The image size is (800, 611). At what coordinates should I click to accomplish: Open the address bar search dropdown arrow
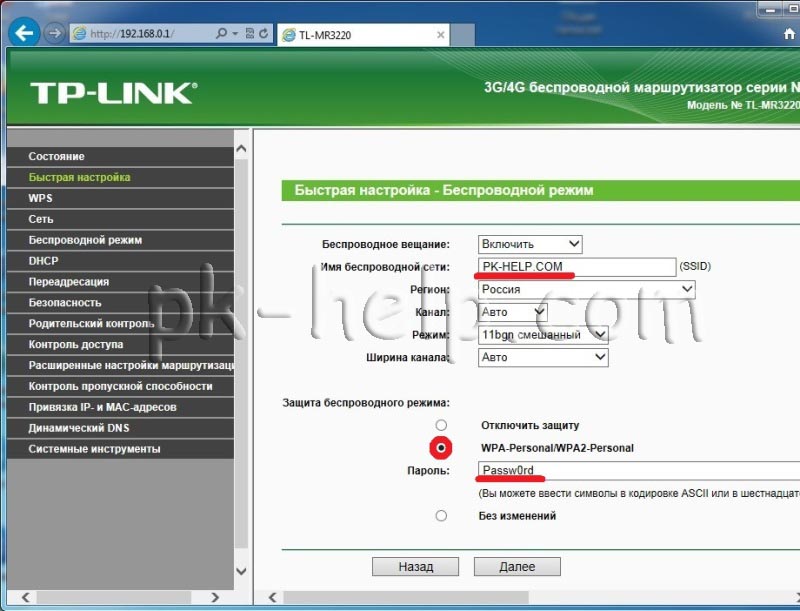click(235, 34)
